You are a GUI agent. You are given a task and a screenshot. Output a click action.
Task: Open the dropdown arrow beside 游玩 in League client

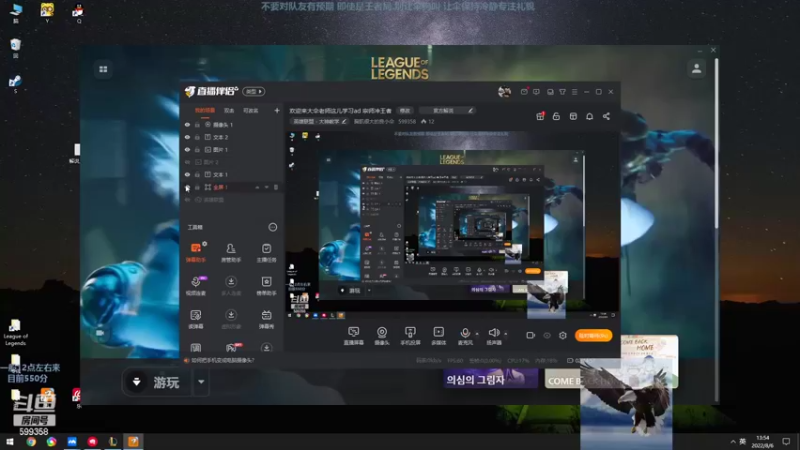[201, 382]
